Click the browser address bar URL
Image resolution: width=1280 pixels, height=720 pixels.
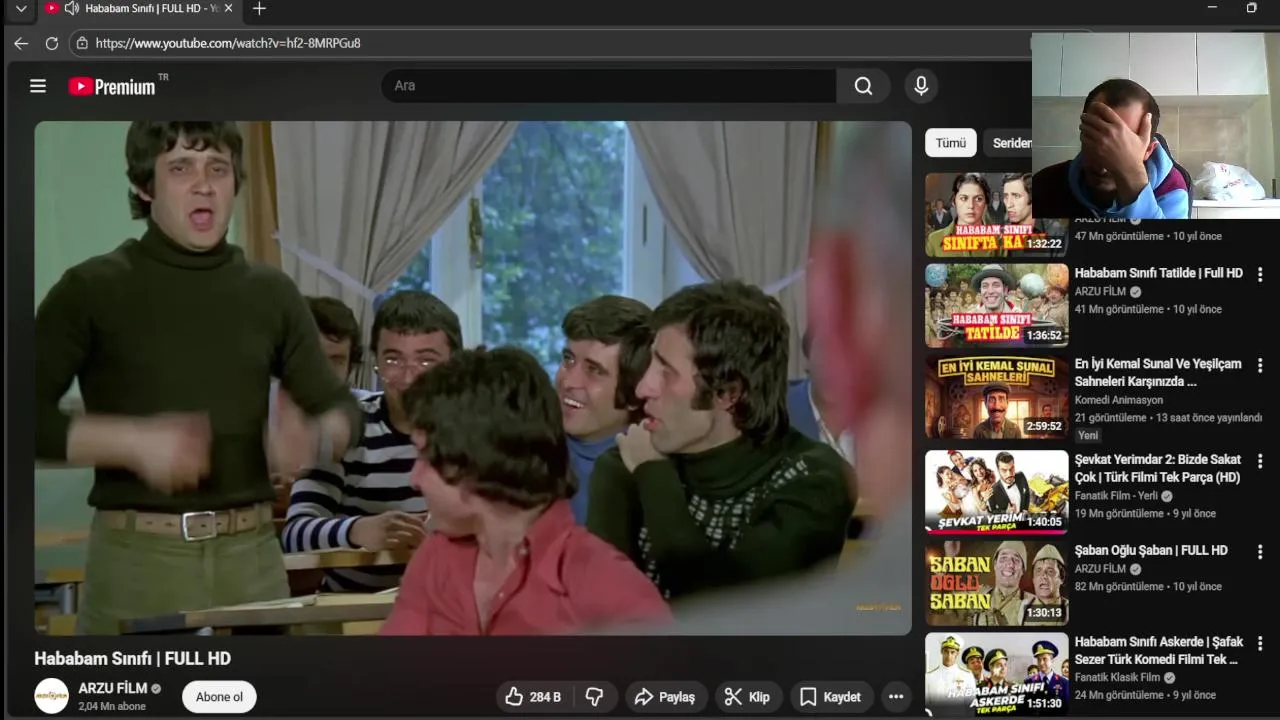point(228,43)
